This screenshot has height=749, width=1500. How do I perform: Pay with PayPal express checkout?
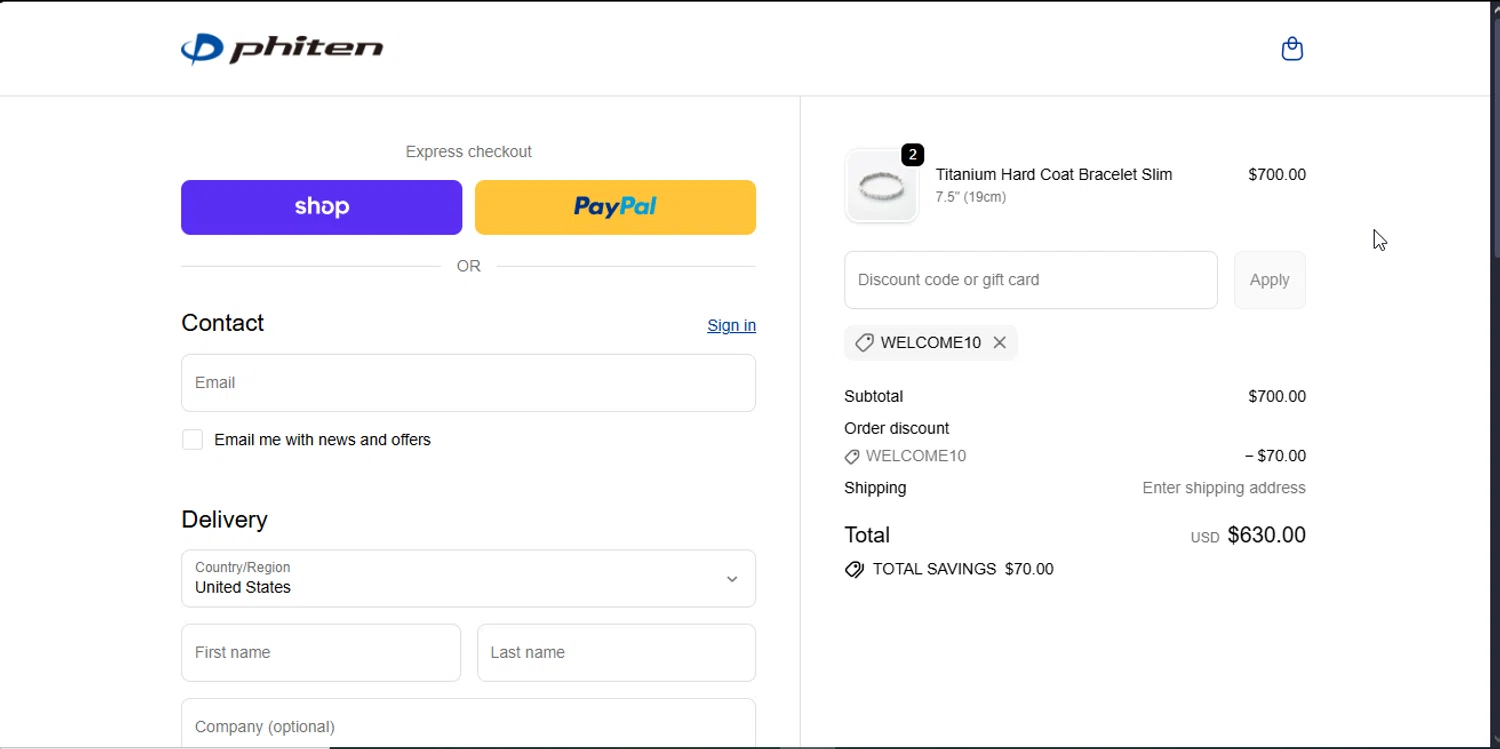615,207
